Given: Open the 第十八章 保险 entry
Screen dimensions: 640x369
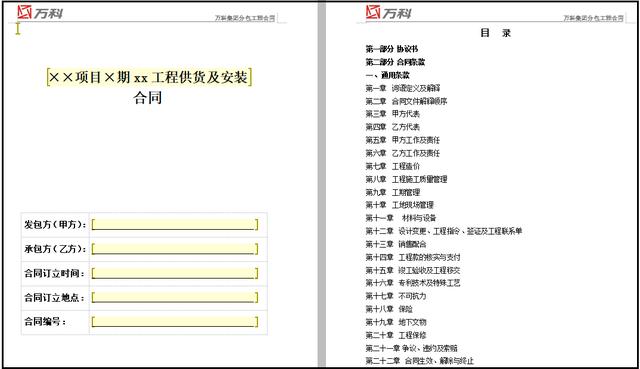Looking at the screenshot, I should click(389, 309).
